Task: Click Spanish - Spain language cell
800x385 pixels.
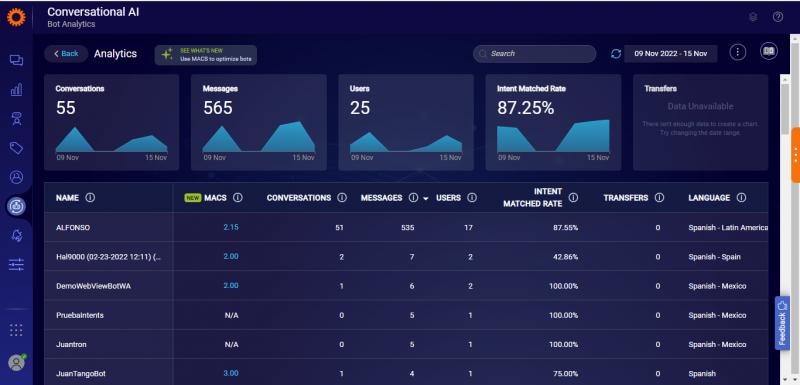Action: click(x=714, y=256)
